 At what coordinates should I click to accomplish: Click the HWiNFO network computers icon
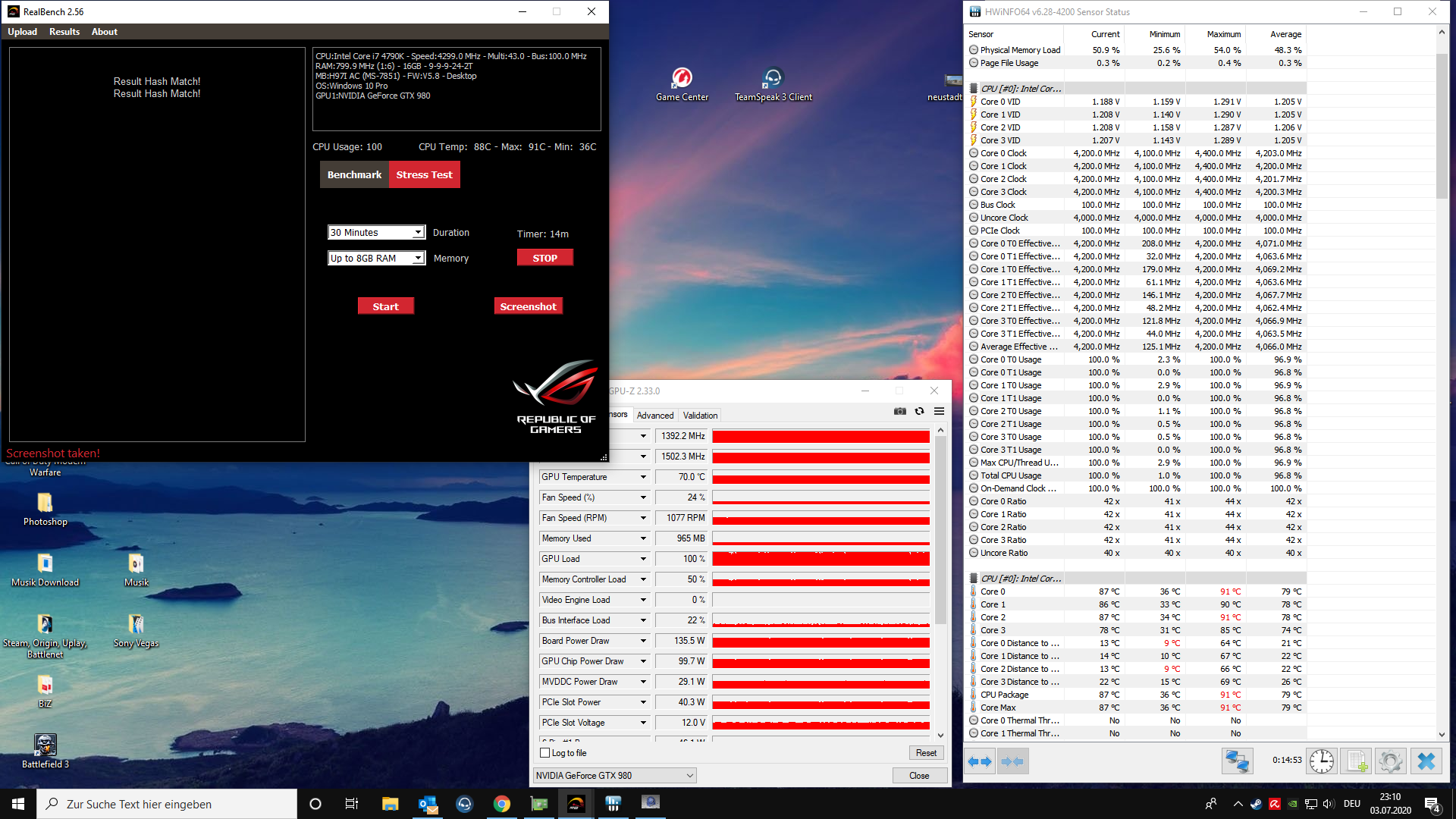[1237, 761]
